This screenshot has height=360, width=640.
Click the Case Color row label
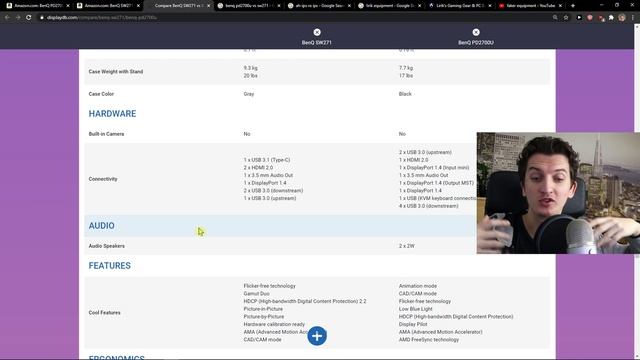(x=101, y=94)
